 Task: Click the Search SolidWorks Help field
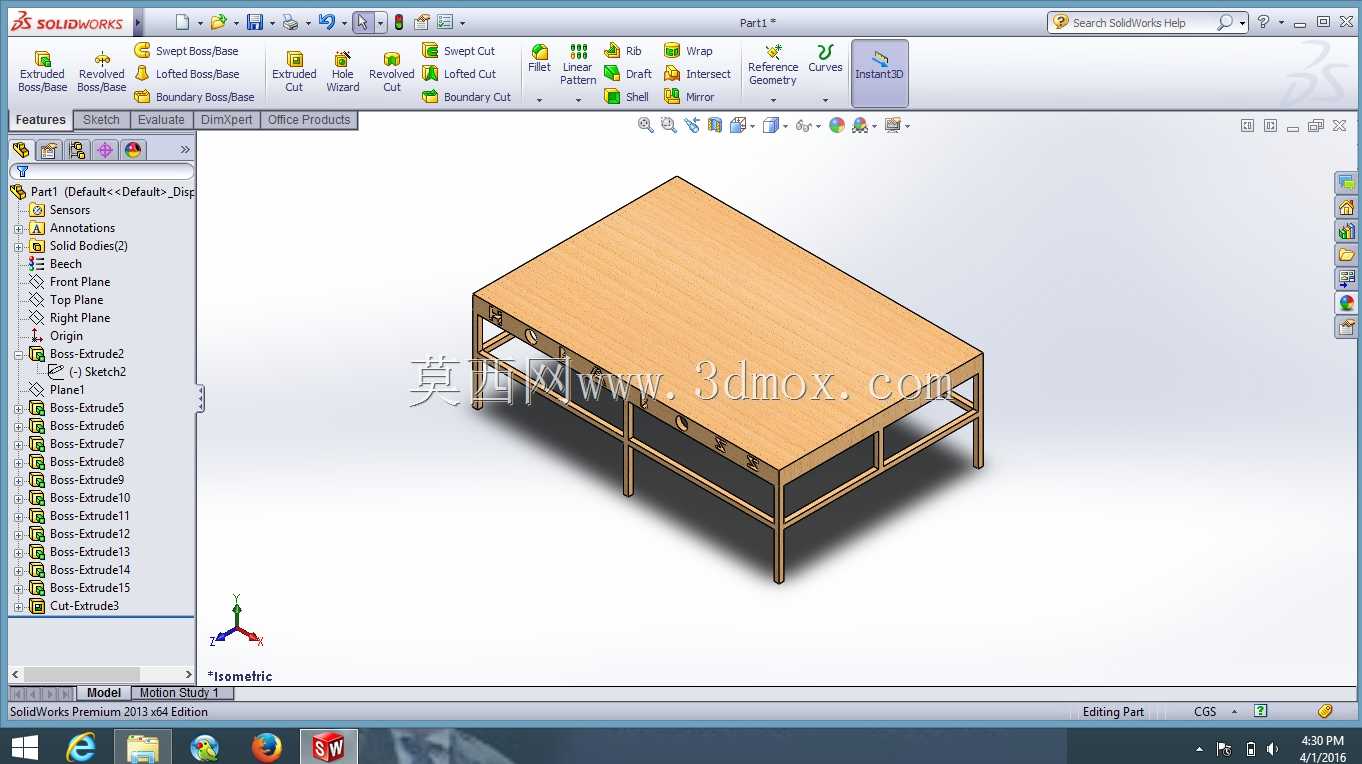pos(1143,22)
